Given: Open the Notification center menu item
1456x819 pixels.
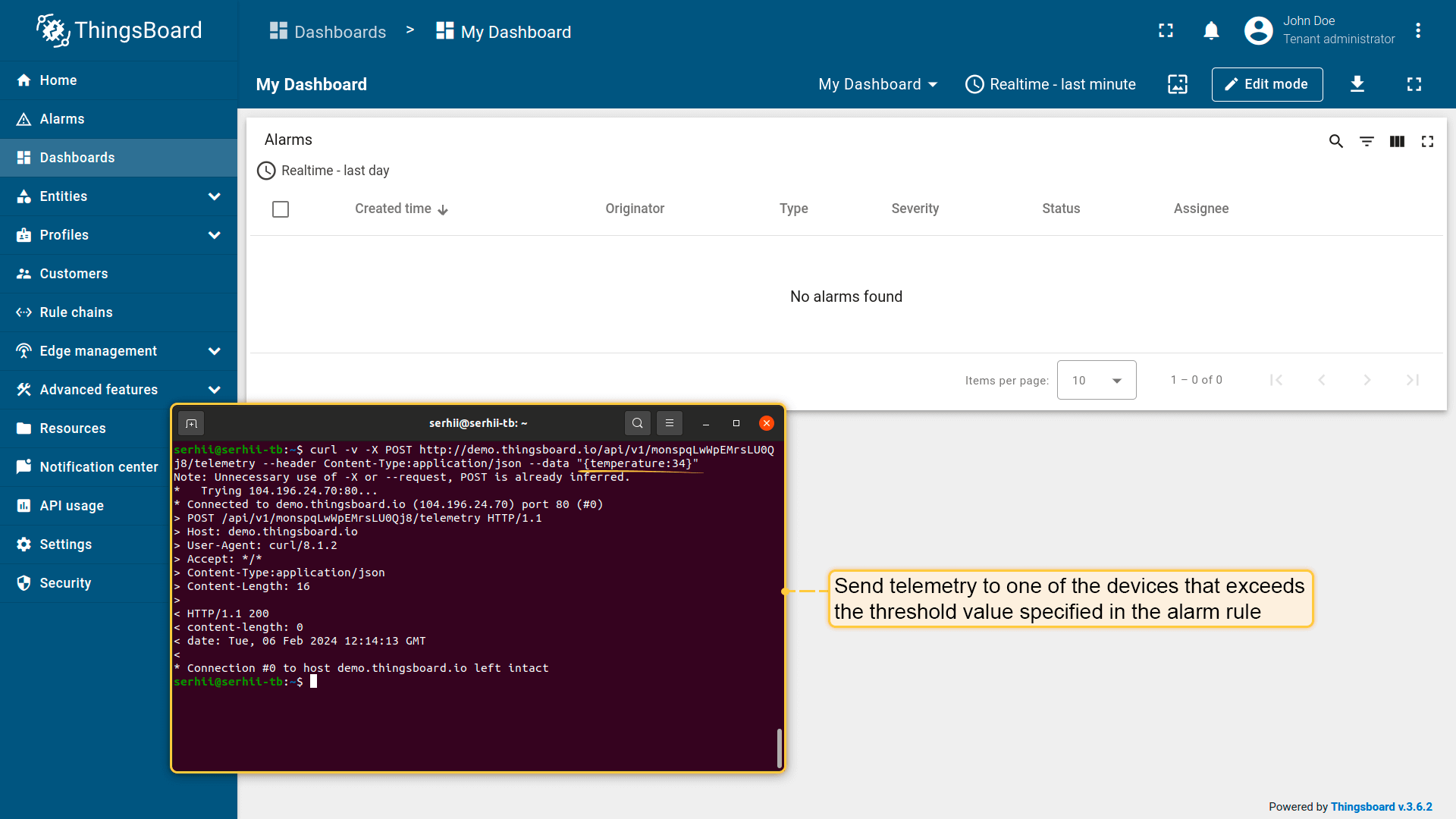Looking at the screenshot, I should [99, 467].
